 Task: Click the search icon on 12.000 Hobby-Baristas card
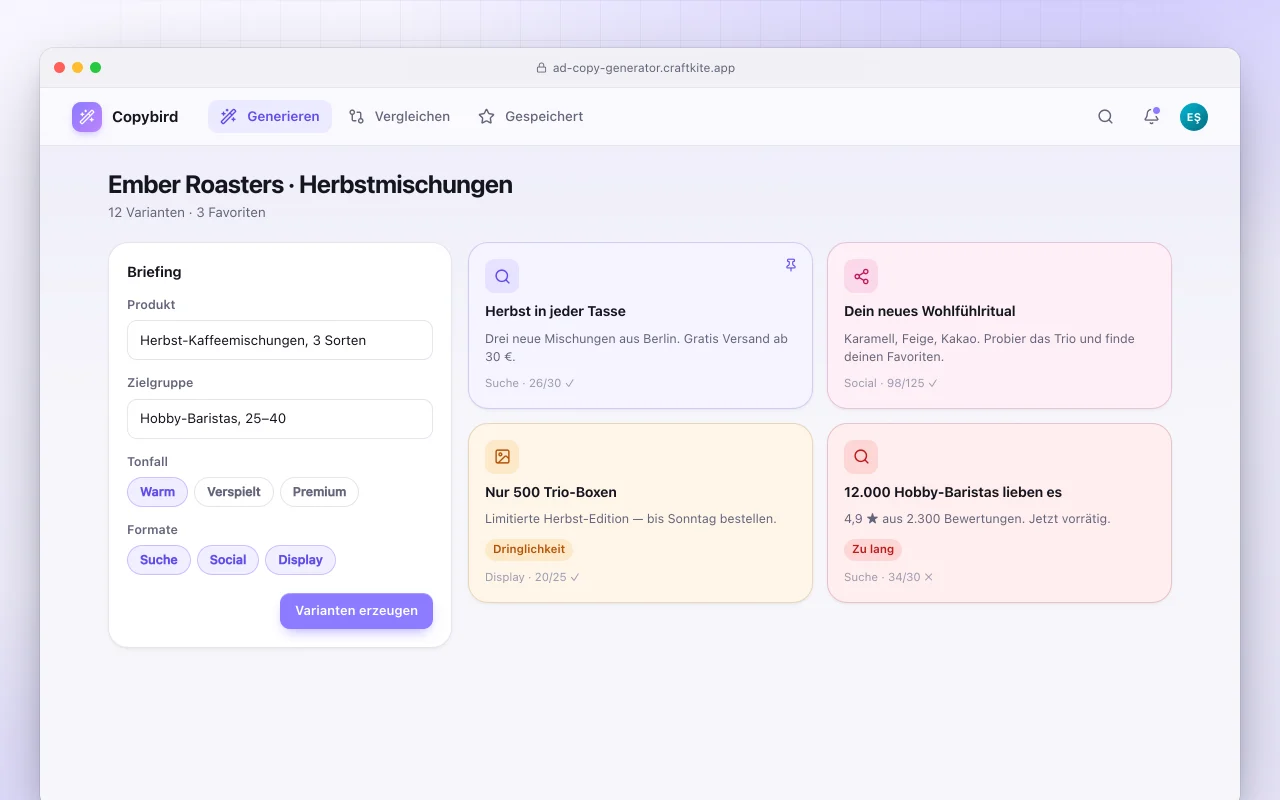(861, 457)
